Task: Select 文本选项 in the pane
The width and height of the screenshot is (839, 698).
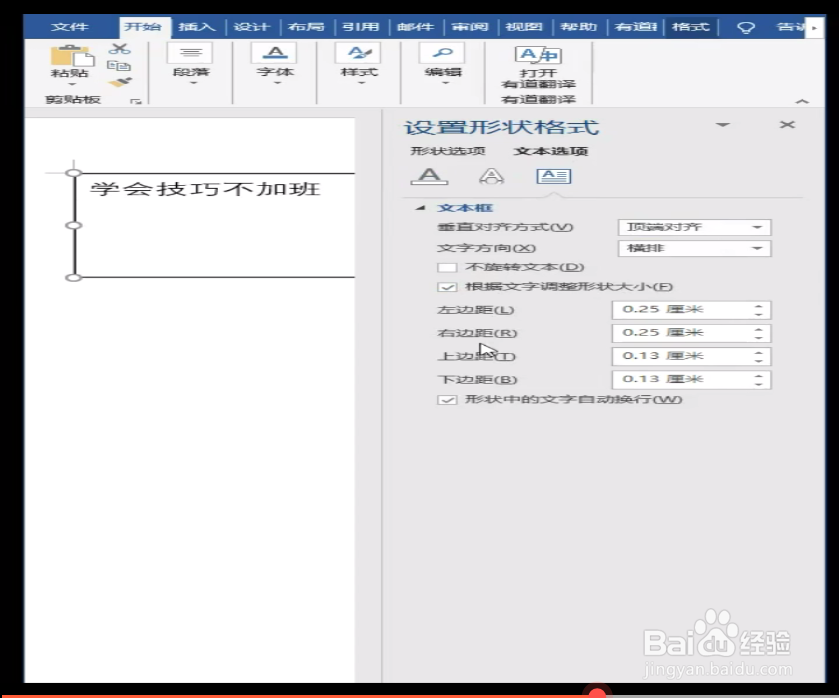Action: [551, 151]
